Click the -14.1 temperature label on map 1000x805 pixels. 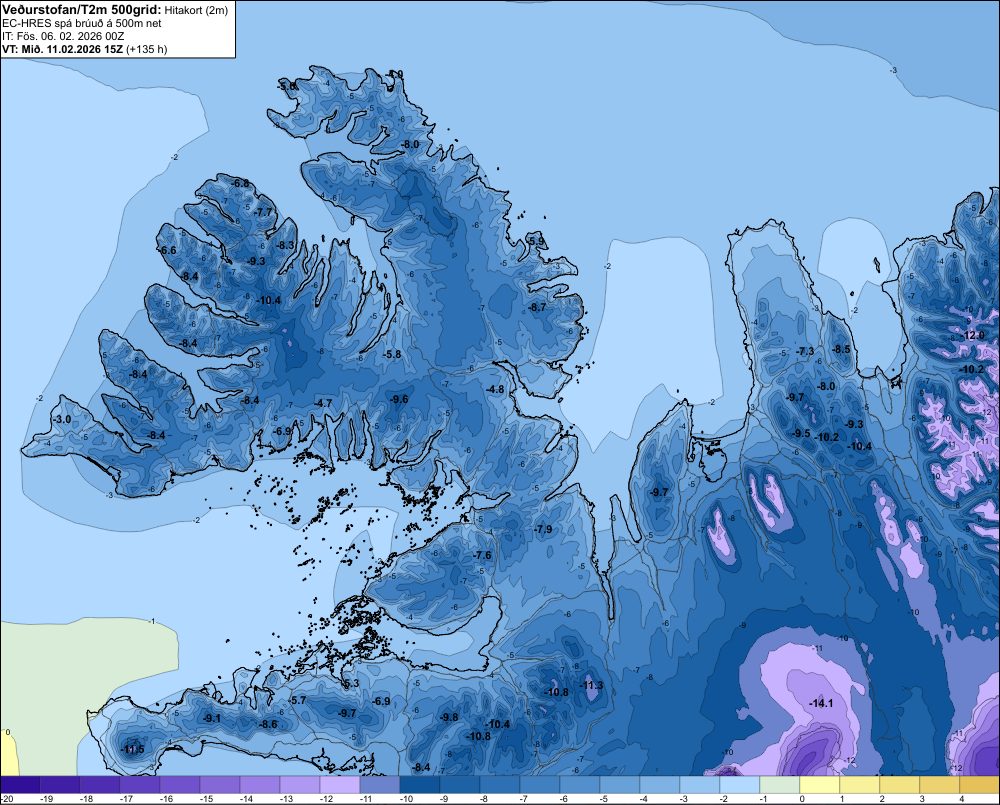[x=821, y=703]
